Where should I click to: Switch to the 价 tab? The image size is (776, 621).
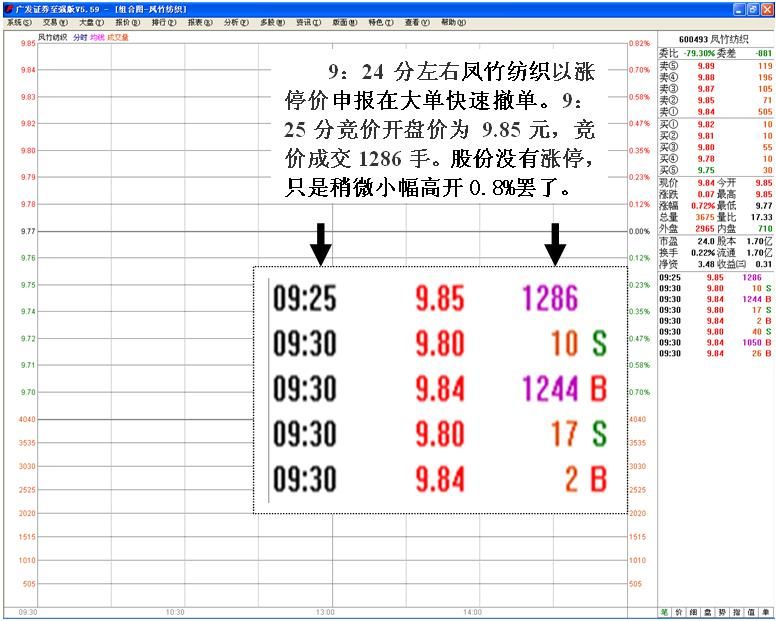pos(679,612)
